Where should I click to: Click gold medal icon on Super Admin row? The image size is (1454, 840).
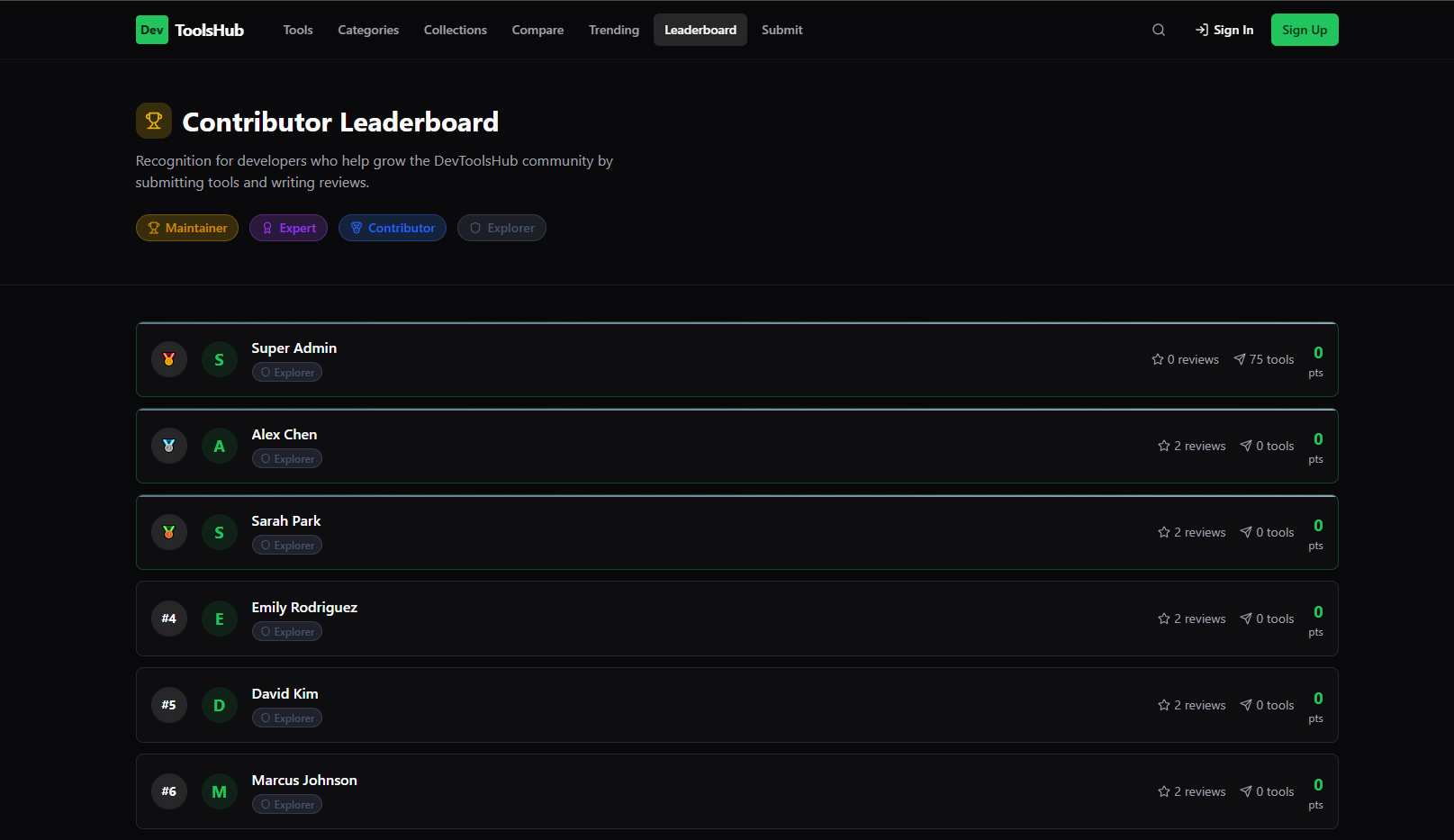coord(169,359)
